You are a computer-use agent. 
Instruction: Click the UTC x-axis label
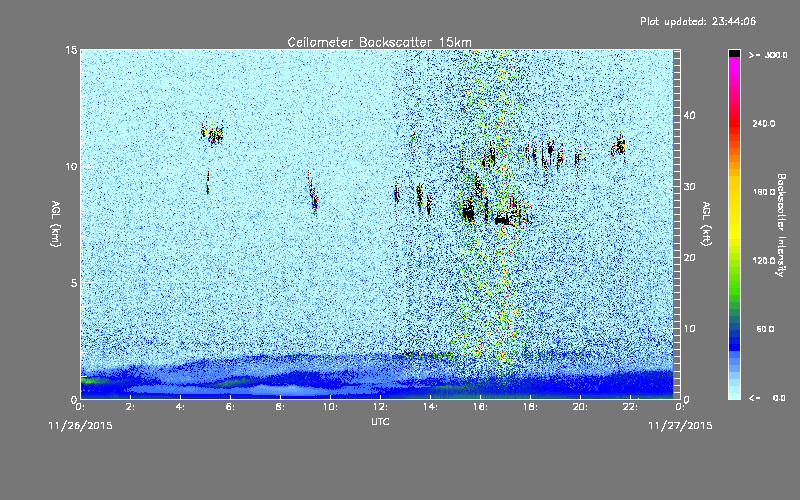tap(380, 421)
